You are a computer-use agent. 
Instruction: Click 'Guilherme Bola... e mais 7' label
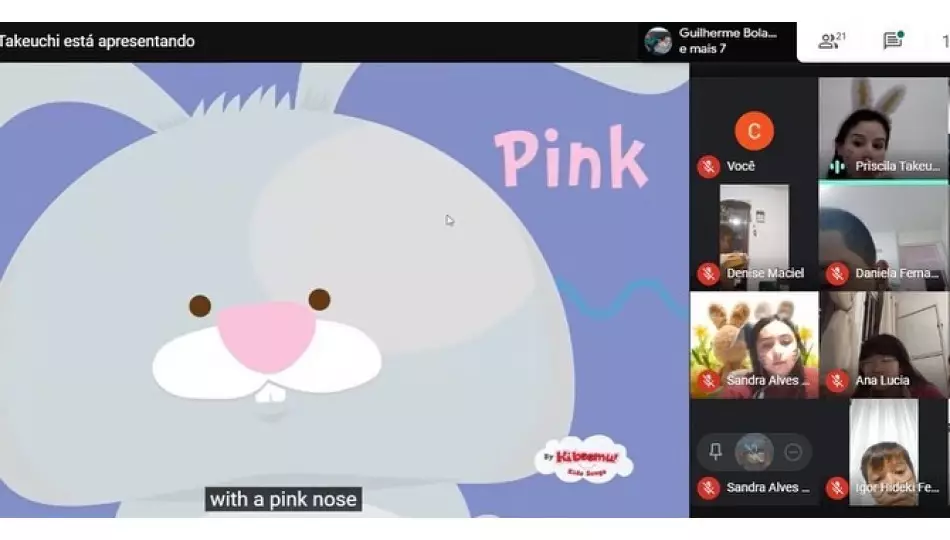coord(728,41)
